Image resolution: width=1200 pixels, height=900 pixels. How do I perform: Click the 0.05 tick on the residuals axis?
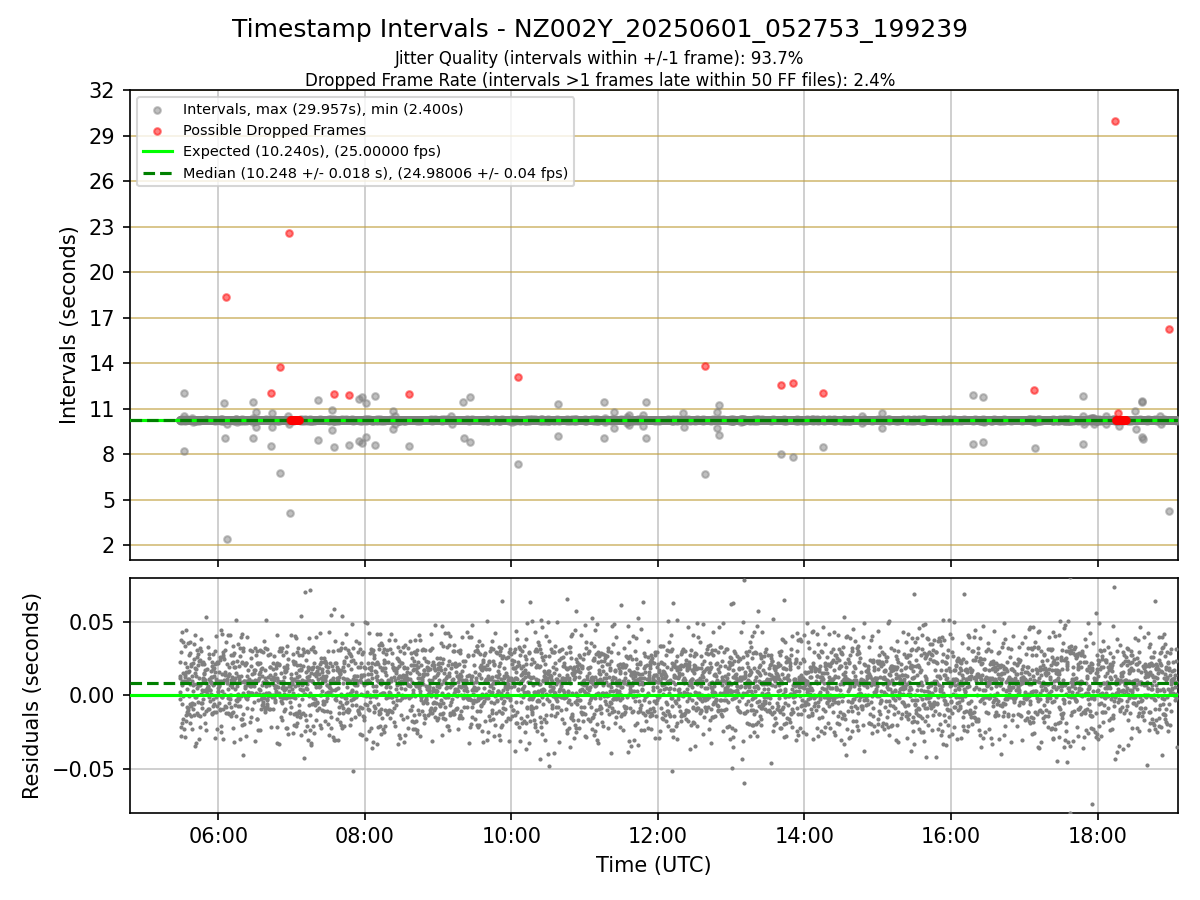(x=94, y=622)
